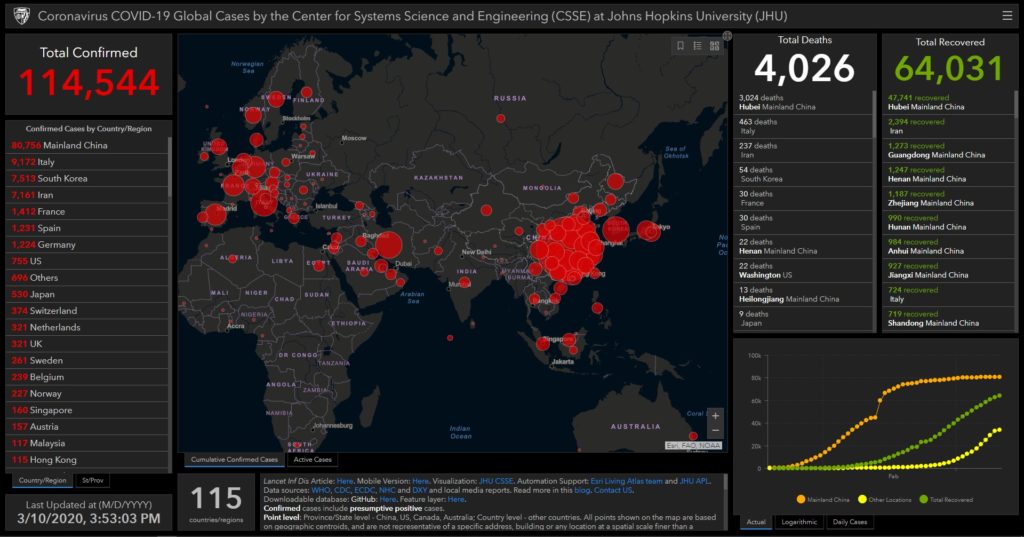Expand the map panel to fullscreen

click(727, 36)
